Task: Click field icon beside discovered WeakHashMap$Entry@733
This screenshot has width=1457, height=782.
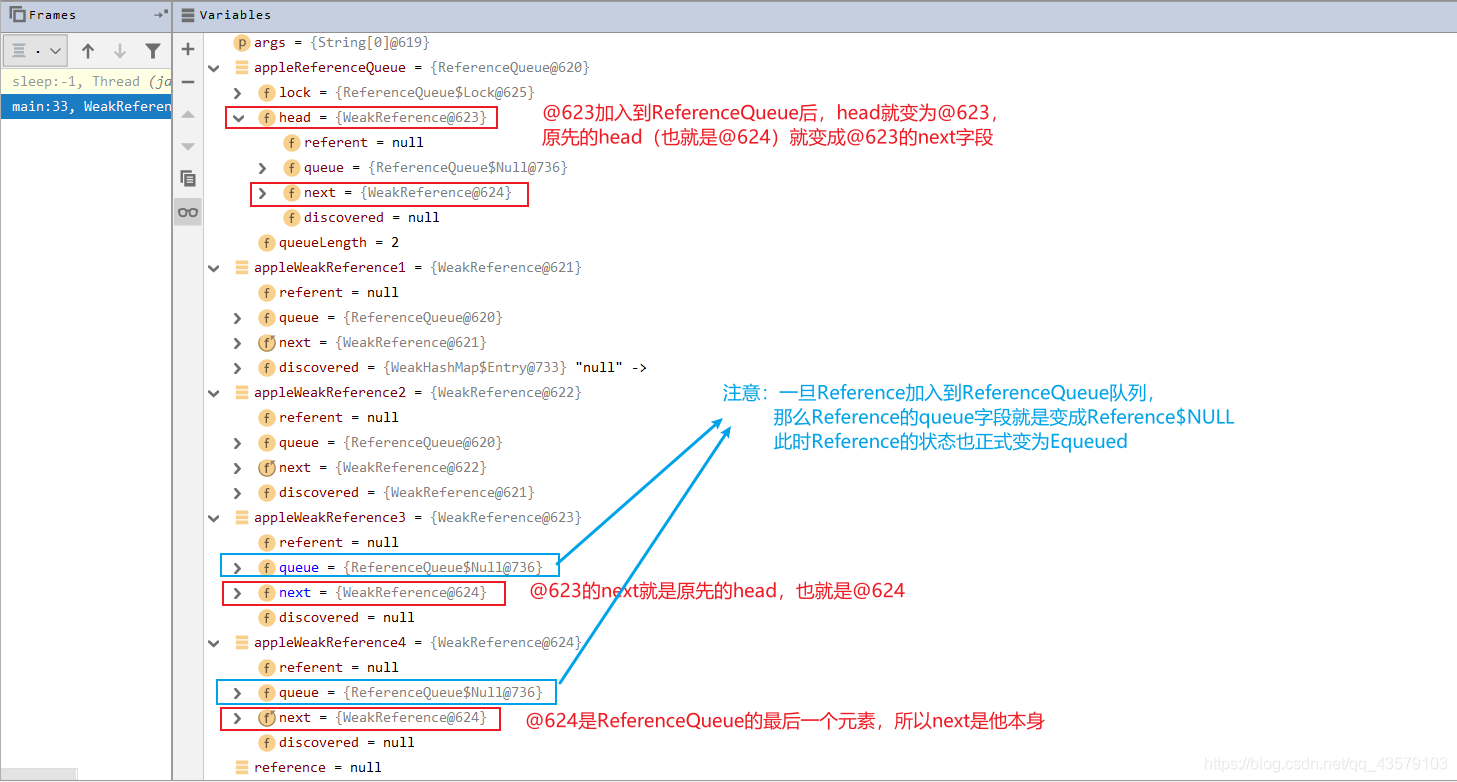Action: pos(266,368)
